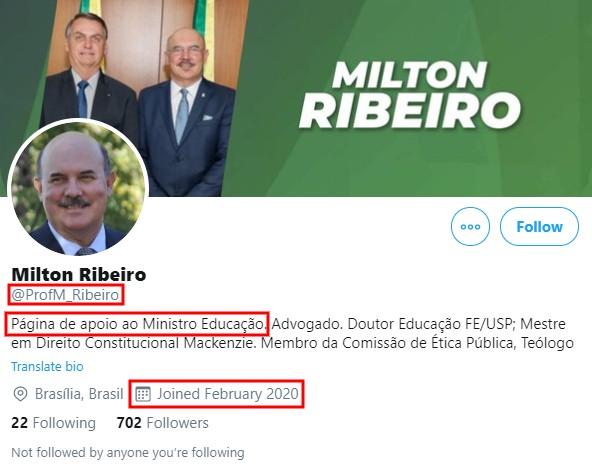The height and width of the screenshot is (476, 592).
Task: Click the Follow button
Action: 539,226
